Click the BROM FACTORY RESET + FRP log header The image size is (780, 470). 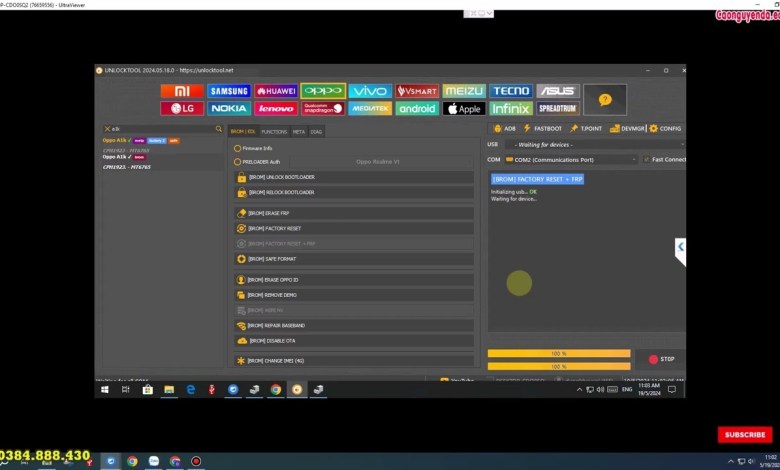[x=537, y=179]
